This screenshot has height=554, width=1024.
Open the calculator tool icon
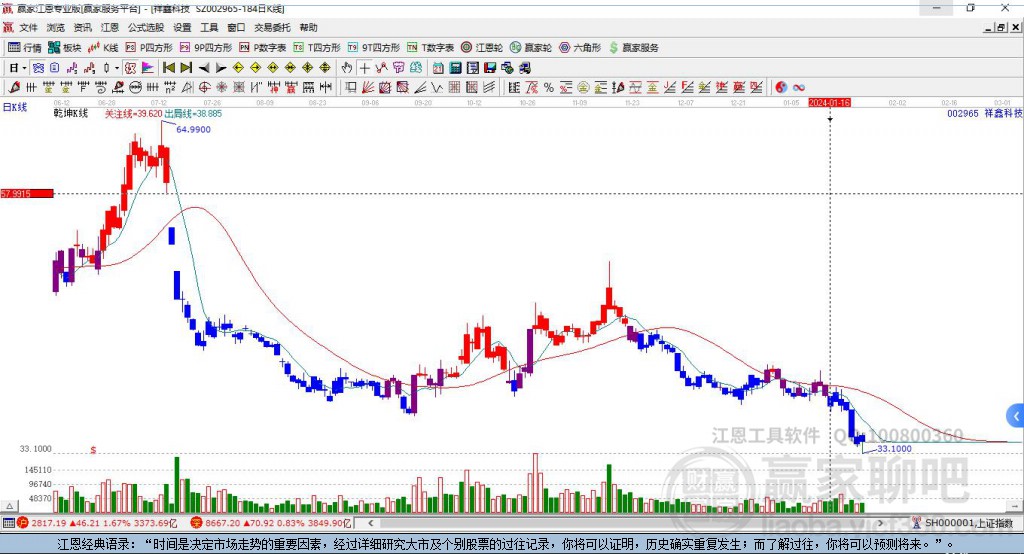coord(456,67)
